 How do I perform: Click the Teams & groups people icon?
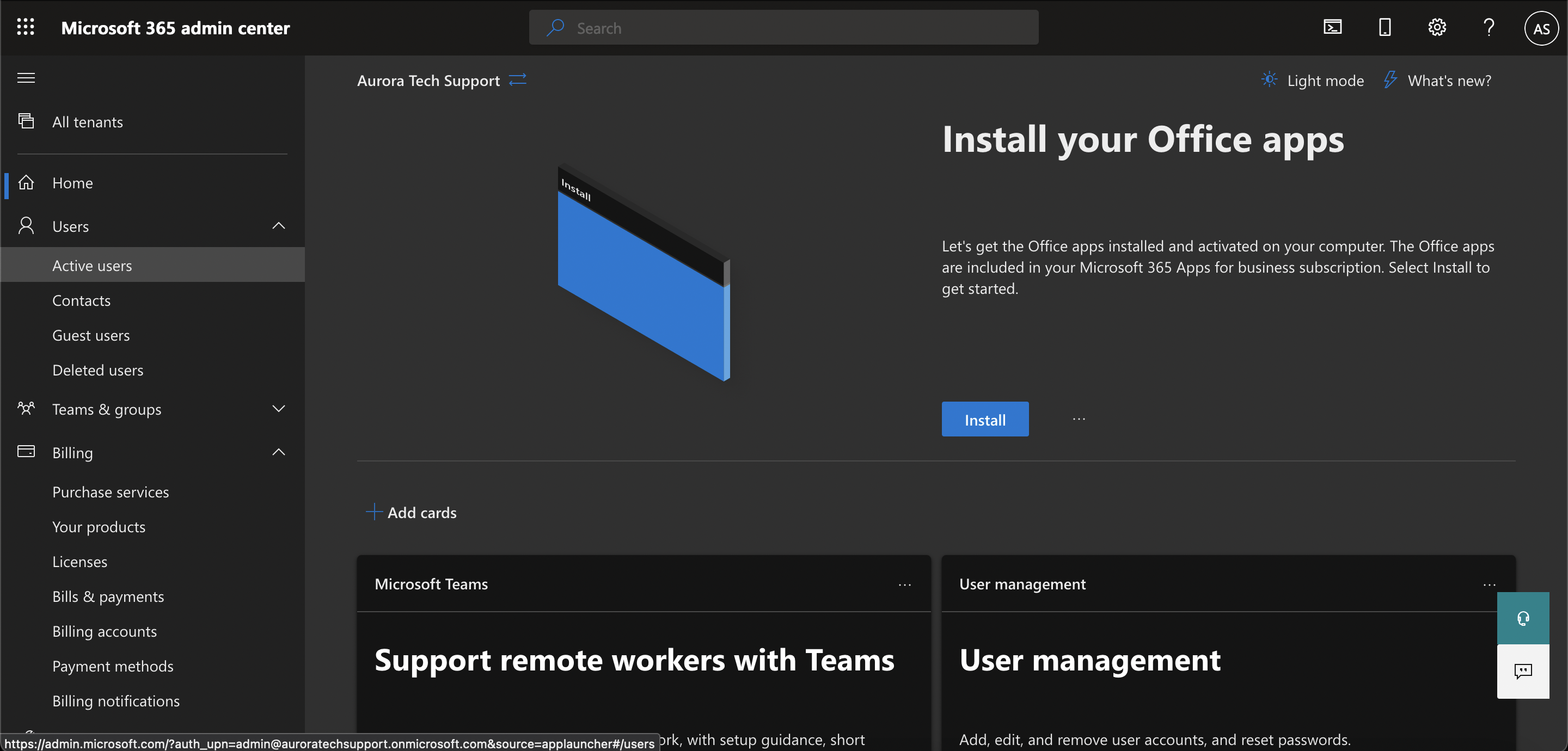(x=26, y=408)
